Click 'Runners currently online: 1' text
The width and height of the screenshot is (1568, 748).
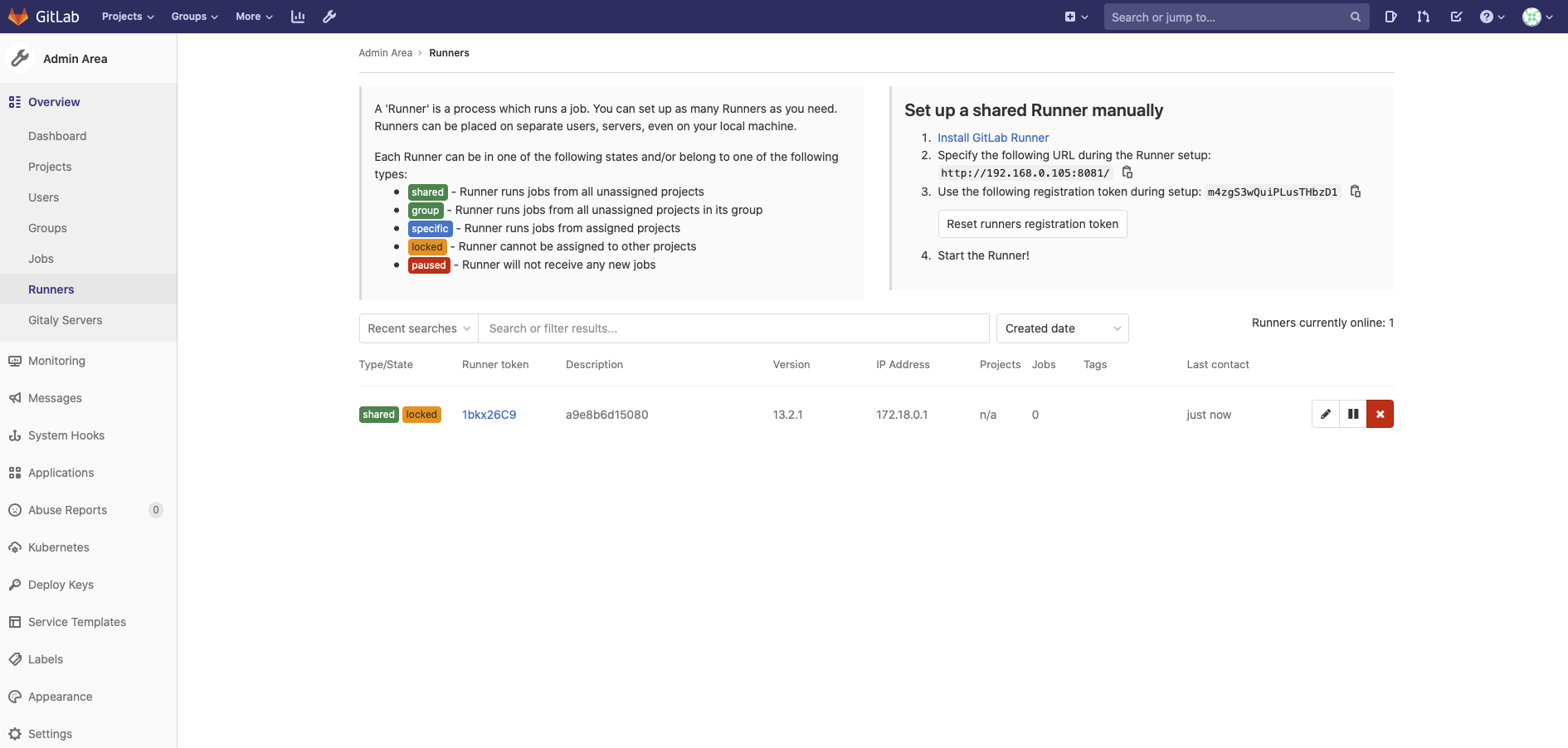pos(1322,323)
